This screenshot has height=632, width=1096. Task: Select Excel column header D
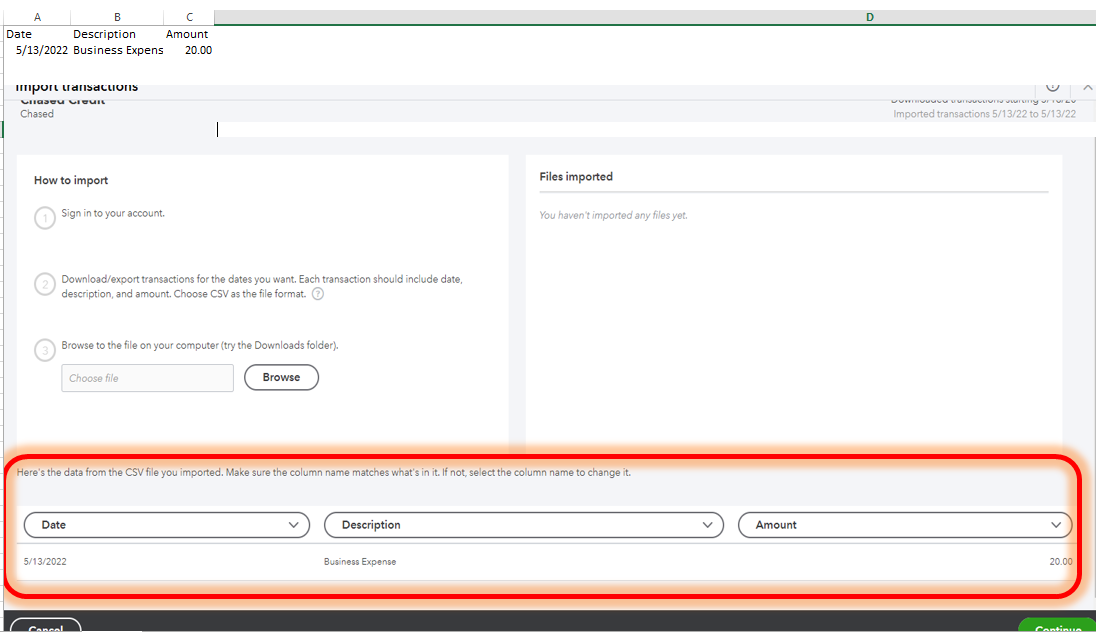pyautogui.click(x=868, y=16)
